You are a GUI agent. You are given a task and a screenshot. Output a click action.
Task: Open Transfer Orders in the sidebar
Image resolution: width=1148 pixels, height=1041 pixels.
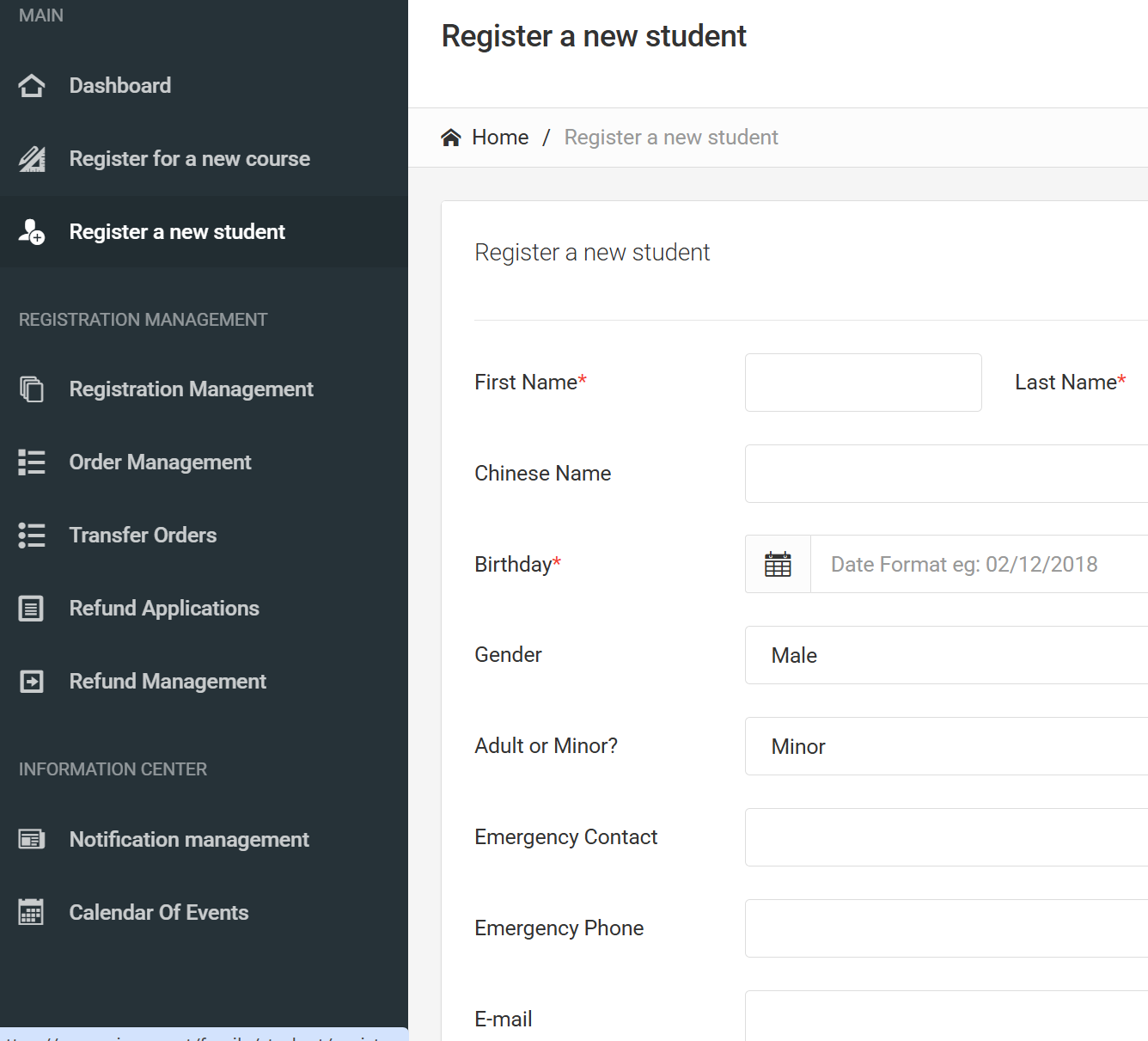point(143,536)
